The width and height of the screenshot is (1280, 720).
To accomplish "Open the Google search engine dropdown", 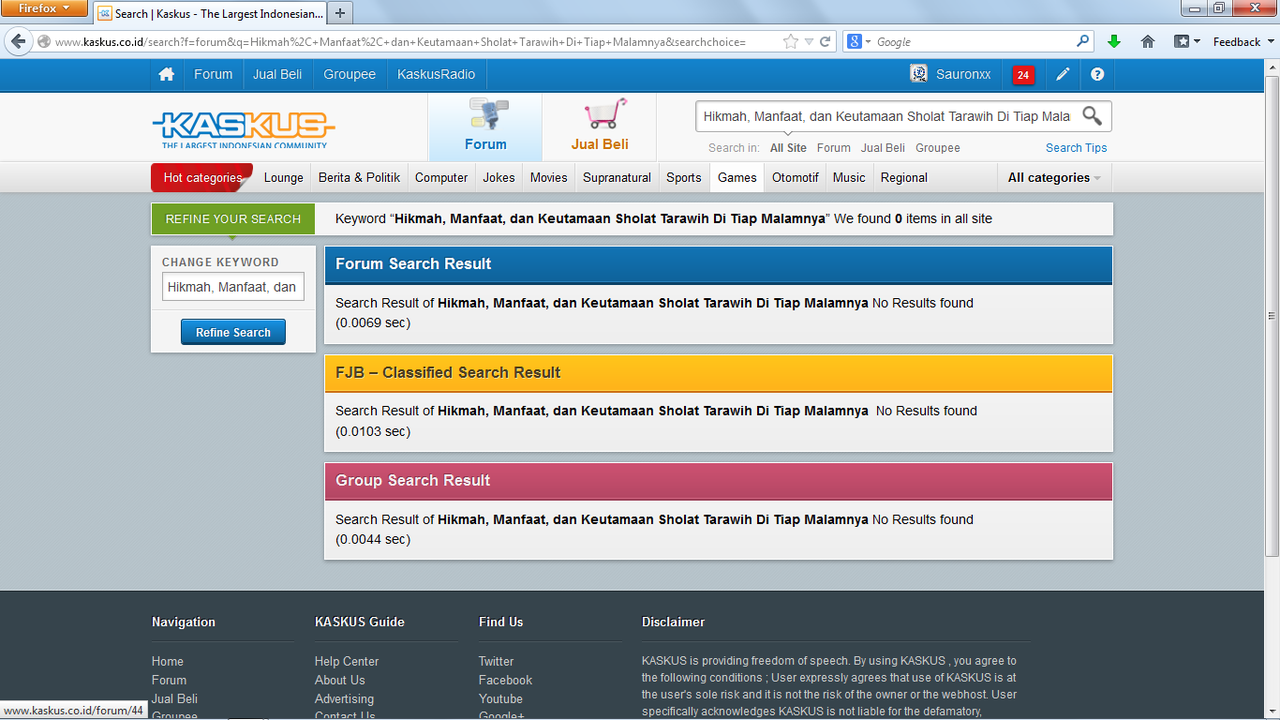I will [x=859, y=42].
